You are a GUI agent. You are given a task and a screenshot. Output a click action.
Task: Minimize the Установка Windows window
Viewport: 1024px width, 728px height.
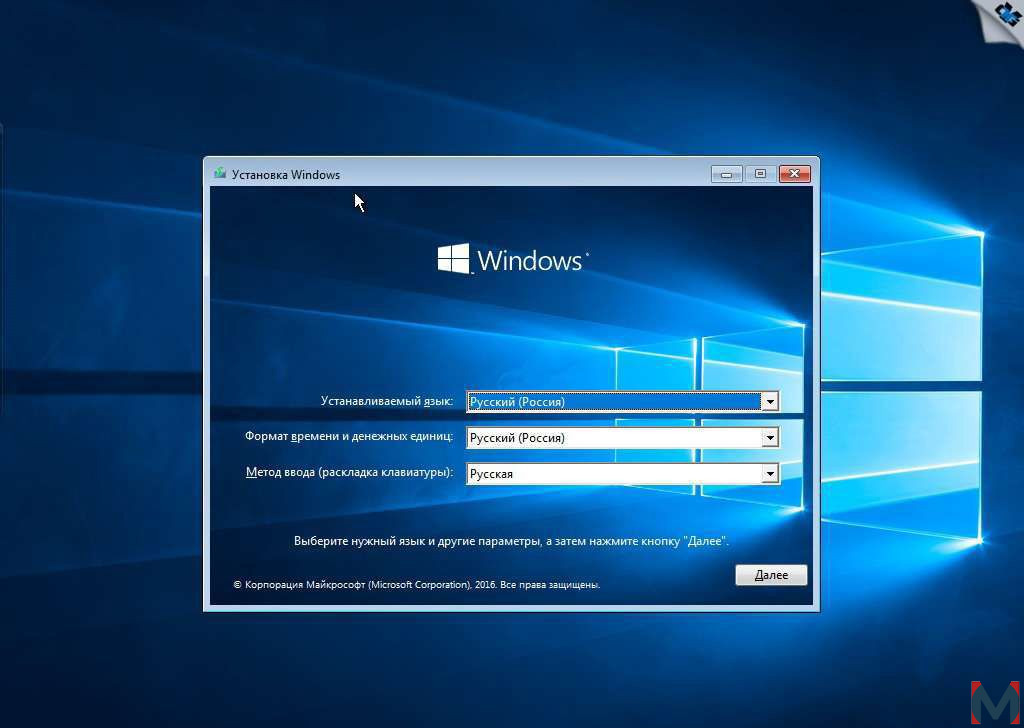(726, 174)
